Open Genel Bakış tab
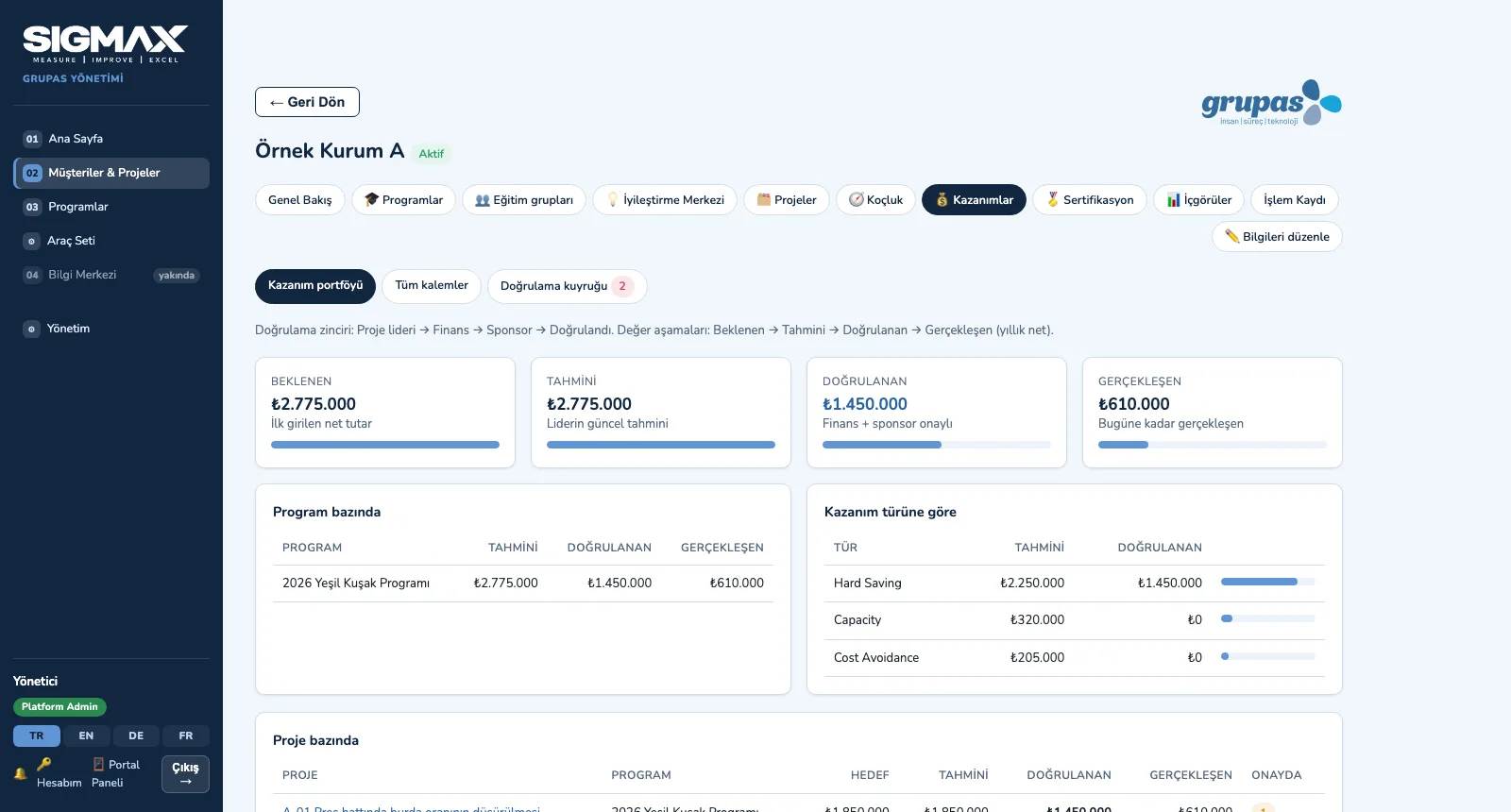This screenshot has width=1511, height=812. click(300, 200)
